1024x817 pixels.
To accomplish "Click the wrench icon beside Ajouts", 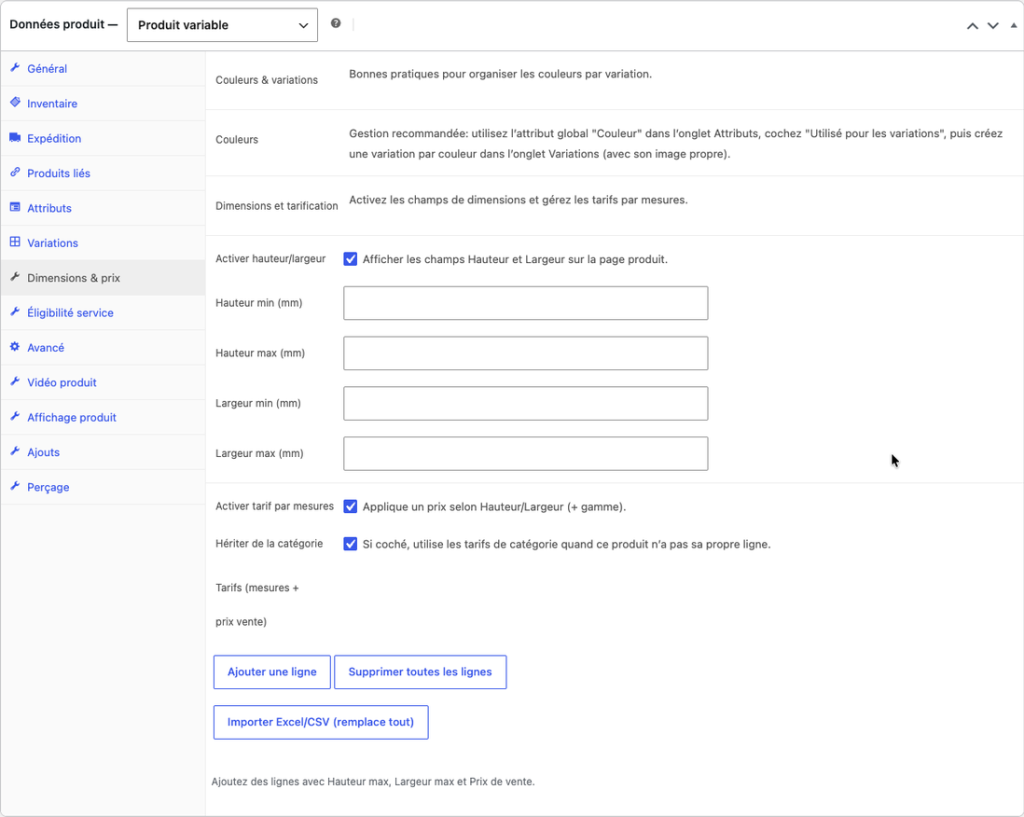I will (15, 451).
